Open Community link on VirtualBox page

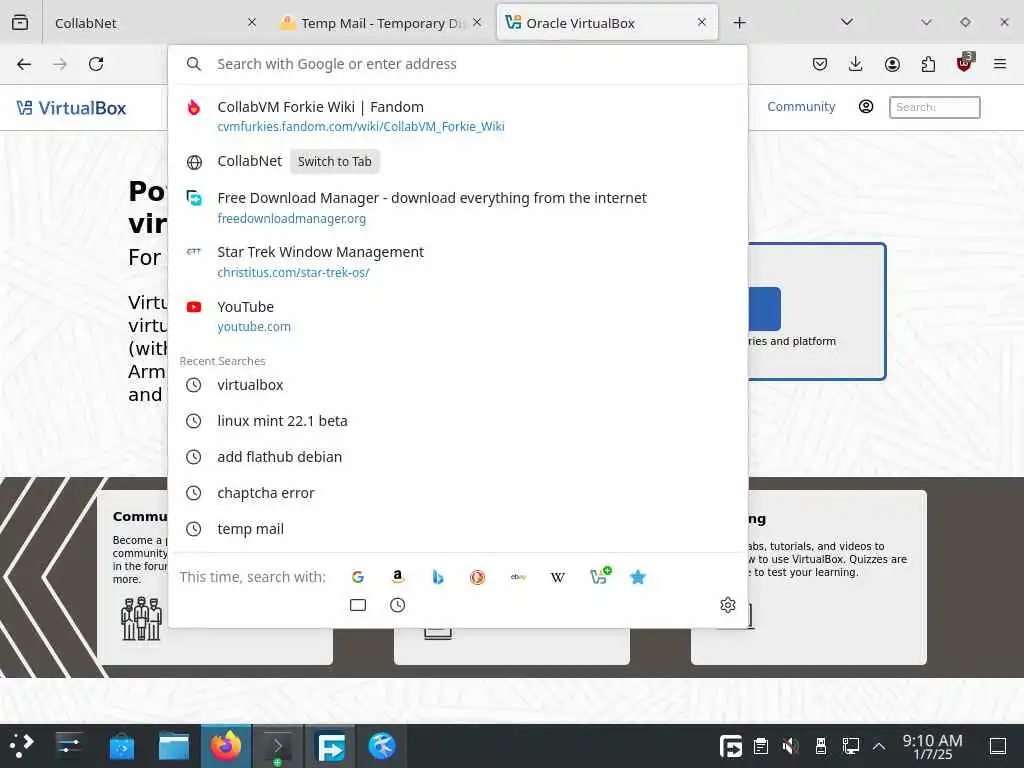(x=801, y=106)
